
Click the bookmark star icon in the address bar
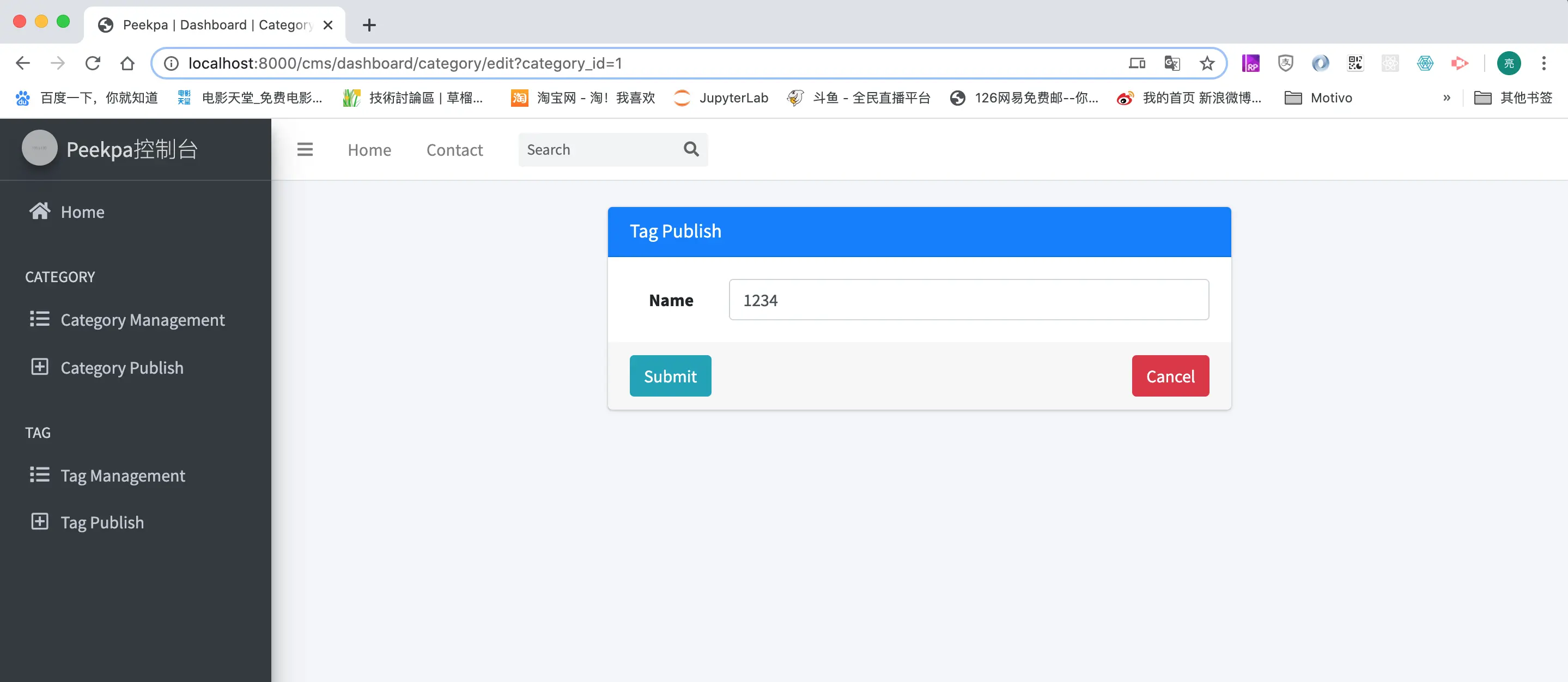point(1206,63)
